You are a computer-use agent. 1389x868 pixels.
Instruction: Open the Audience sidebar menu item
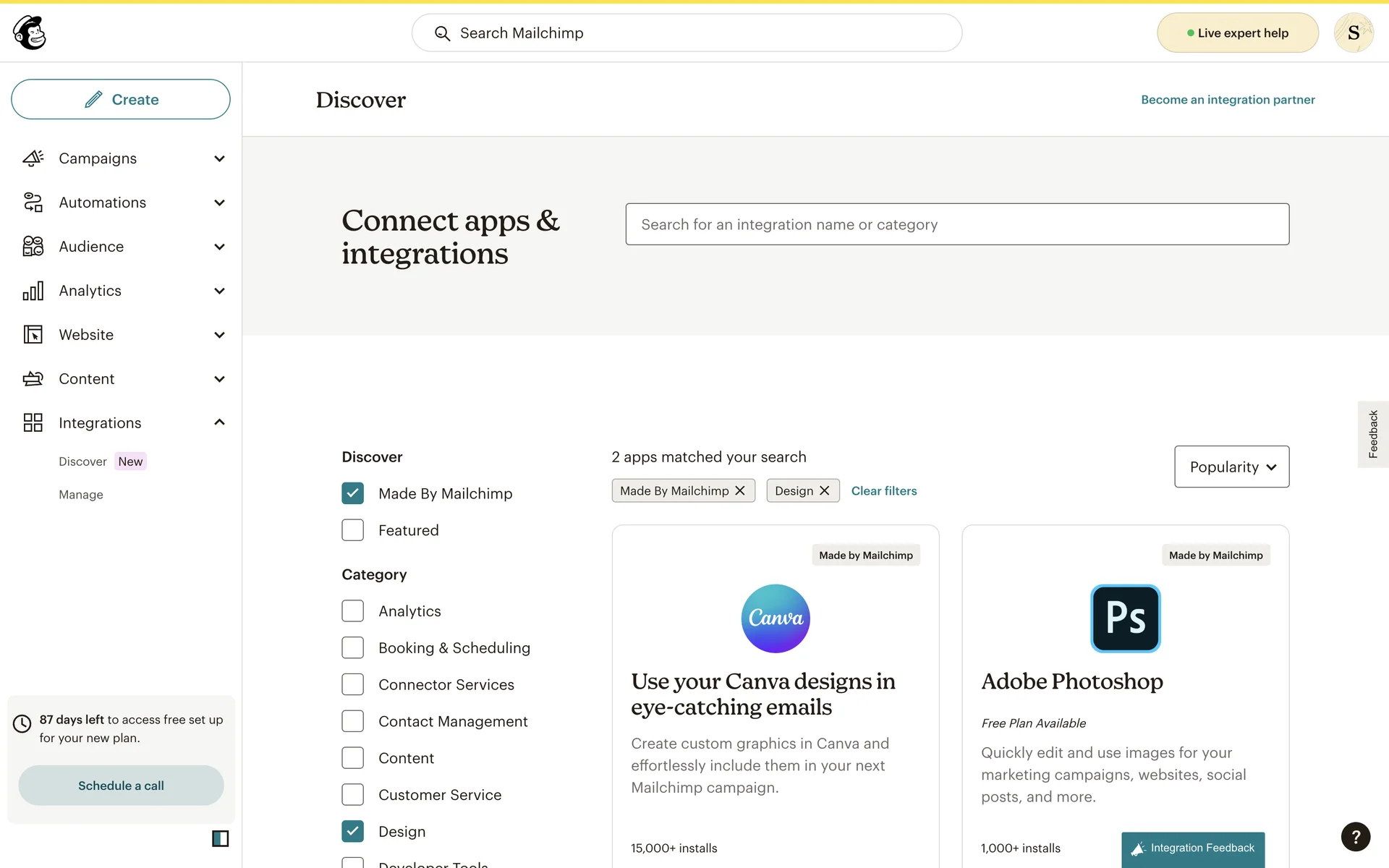[91, 247]
